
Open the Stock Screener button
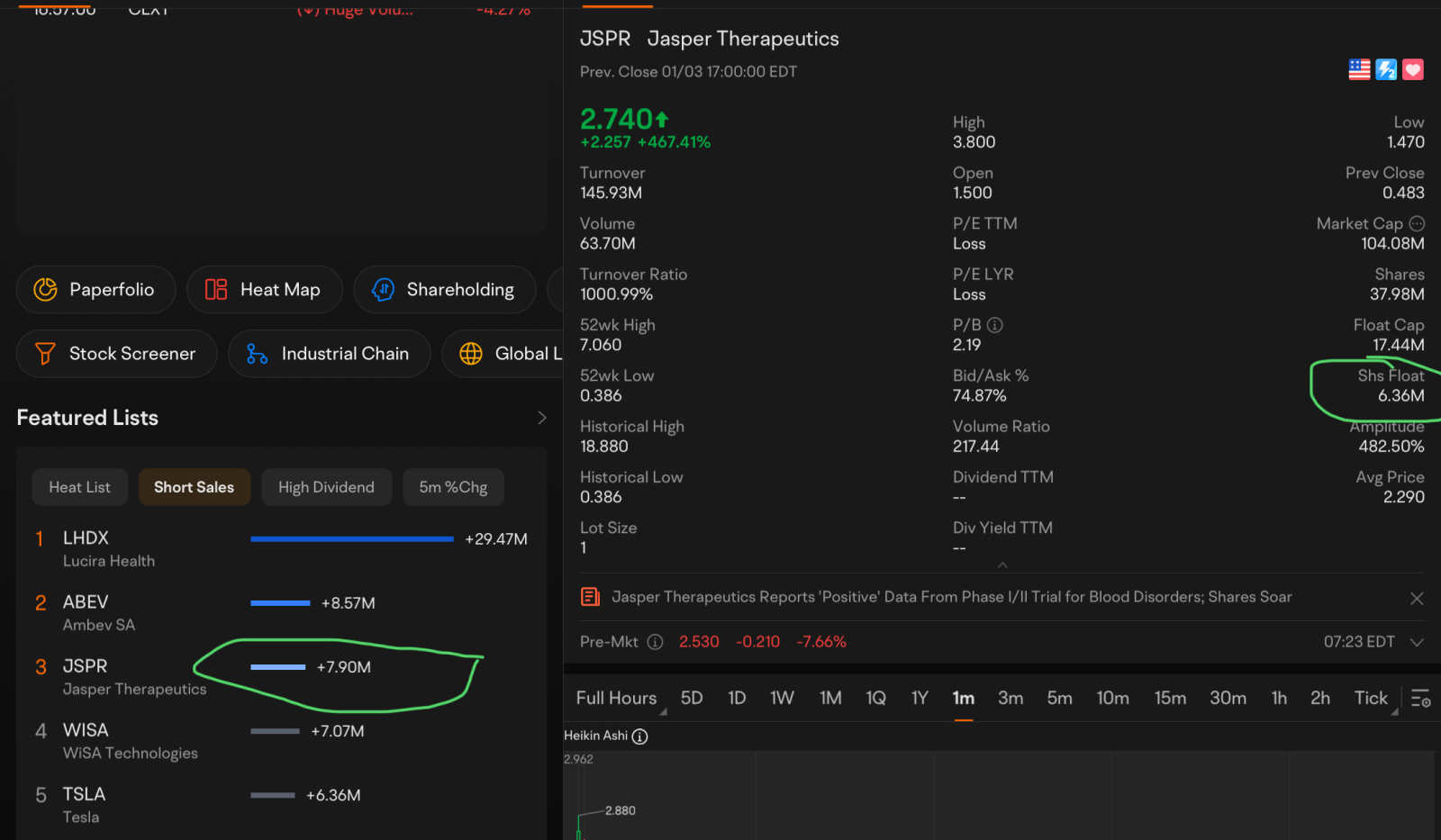click(116, 354)
